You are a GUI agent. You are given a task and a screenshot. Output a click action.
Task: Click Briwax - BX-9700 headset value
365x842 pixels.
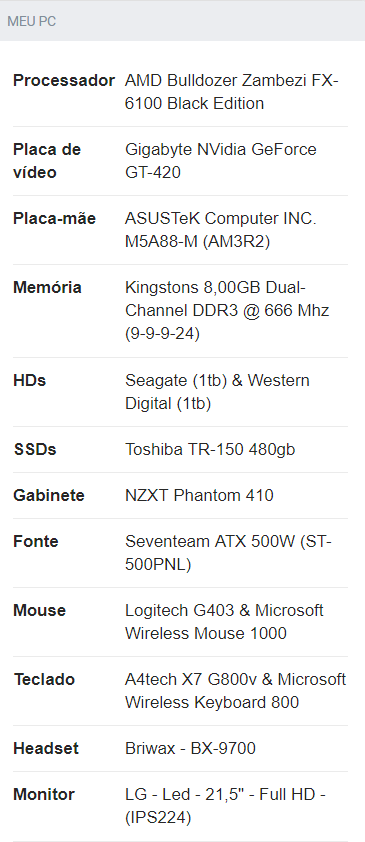190,748
